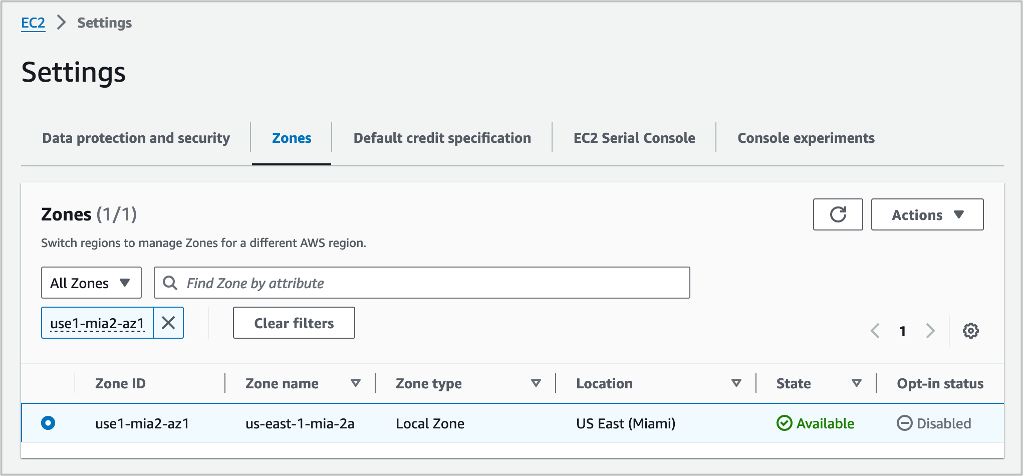This screenshot has width=1024, height=476.
Task: Open the Actions dropdown menu
Action: point(927,214)
